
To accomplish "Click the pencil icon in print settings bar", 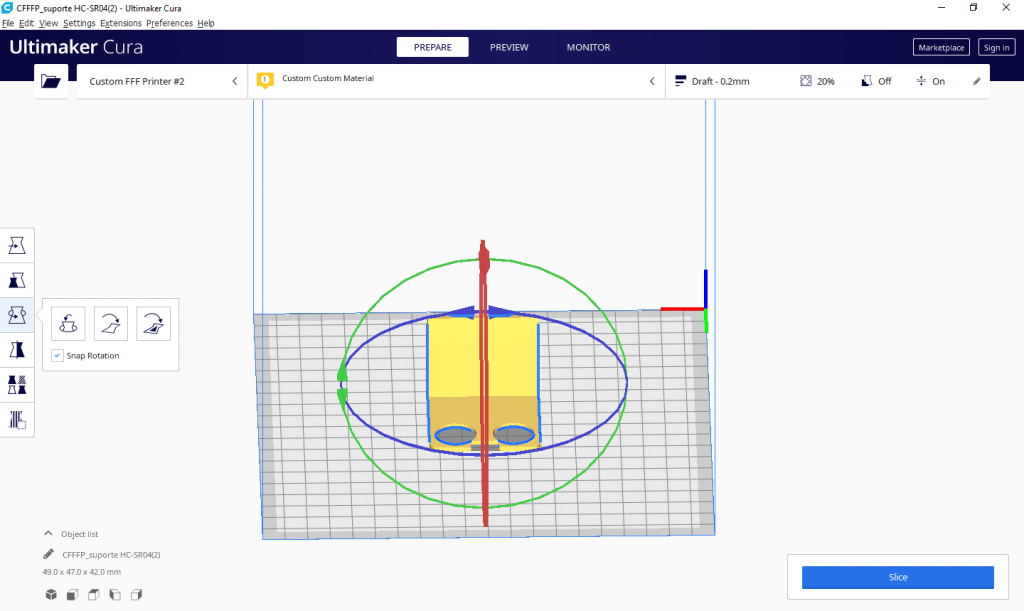I will click(976, 81).
